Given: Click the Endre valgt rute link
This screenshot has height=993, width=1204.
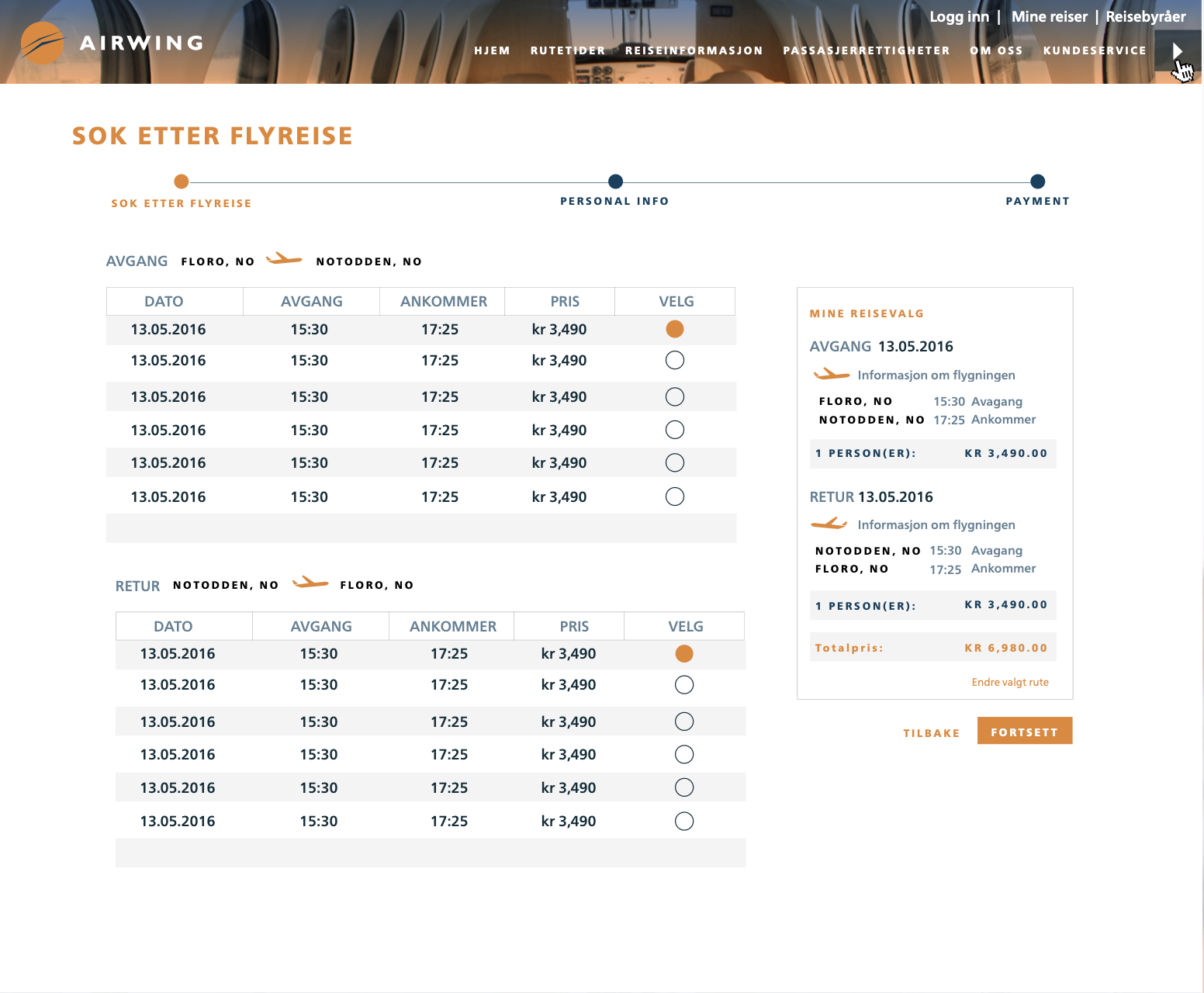Looking at the screenshot, I should point(1010,682).
